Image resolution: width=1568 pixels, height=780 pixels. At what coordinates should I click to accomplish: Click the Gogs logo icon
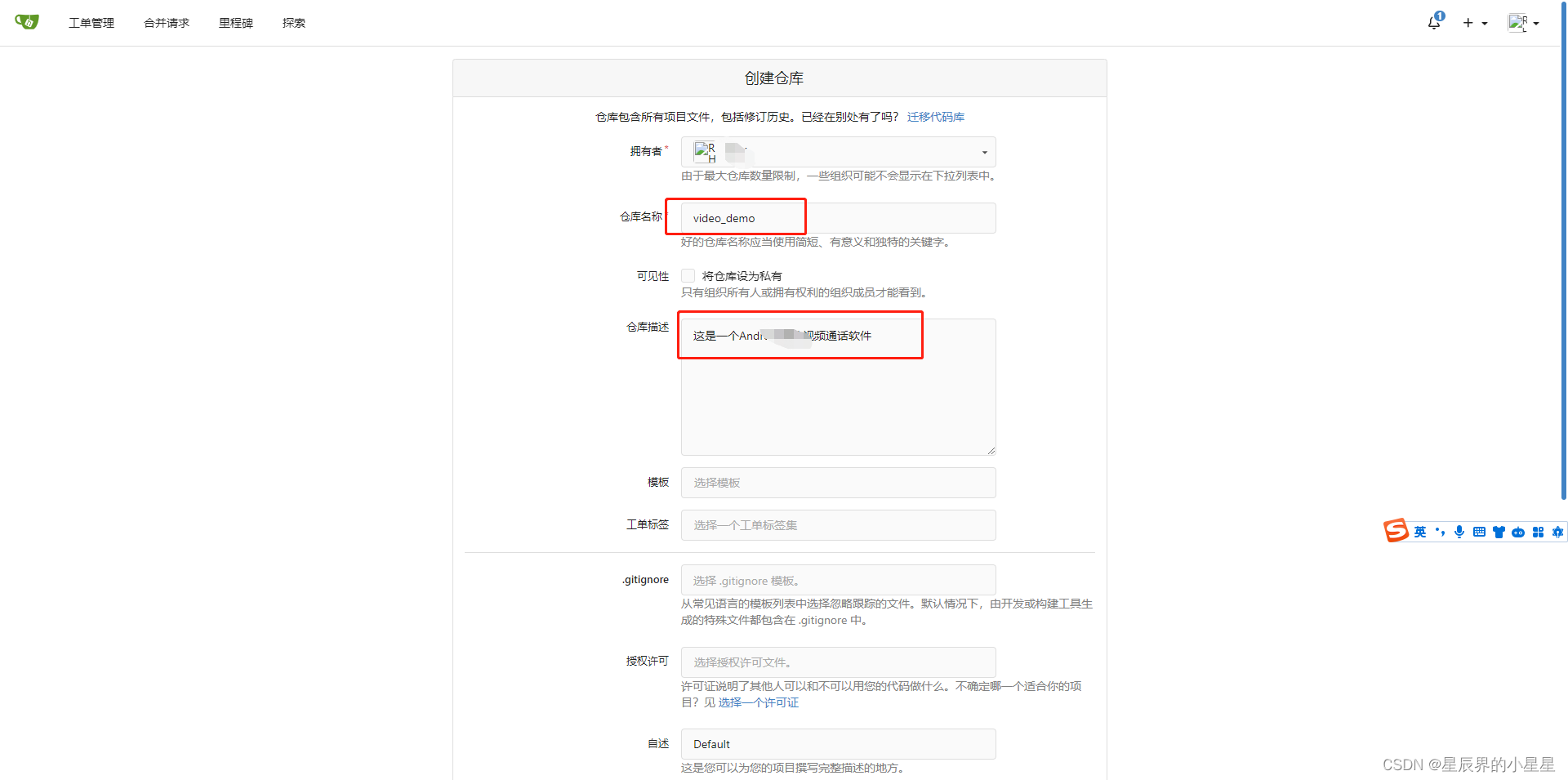(25, 22)
